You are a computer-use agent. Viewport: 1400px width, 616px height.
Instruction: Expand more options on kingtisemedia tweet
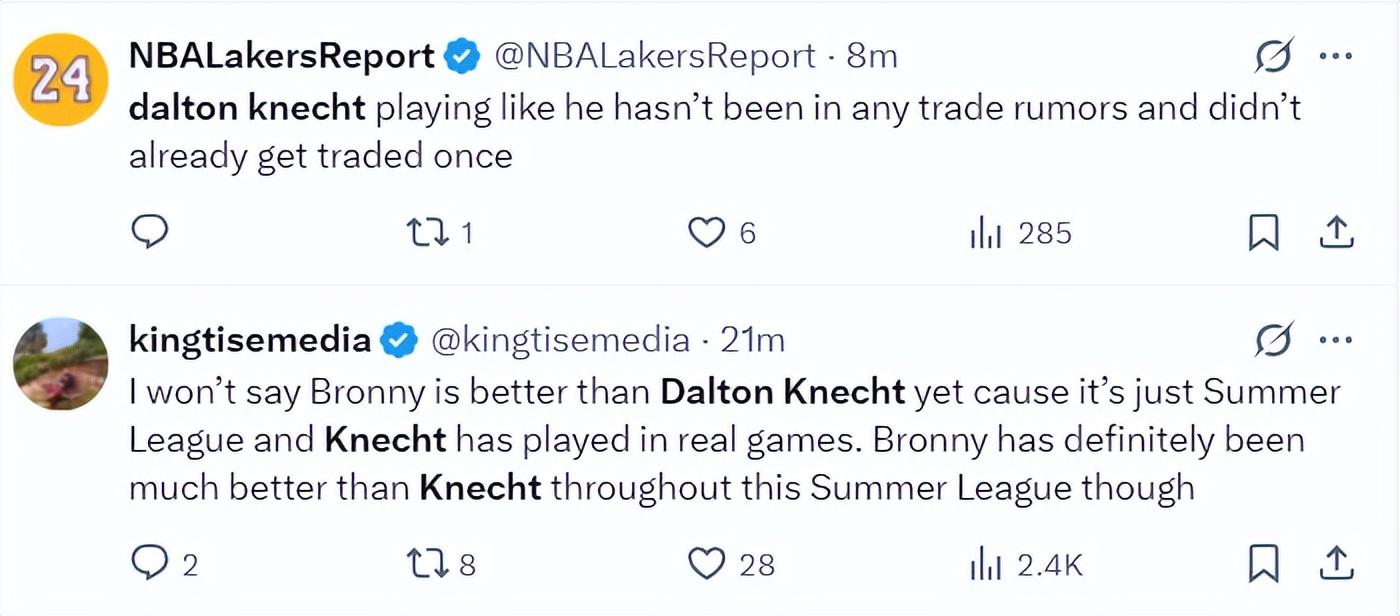pyautogui.click(x=1336, y=340)
